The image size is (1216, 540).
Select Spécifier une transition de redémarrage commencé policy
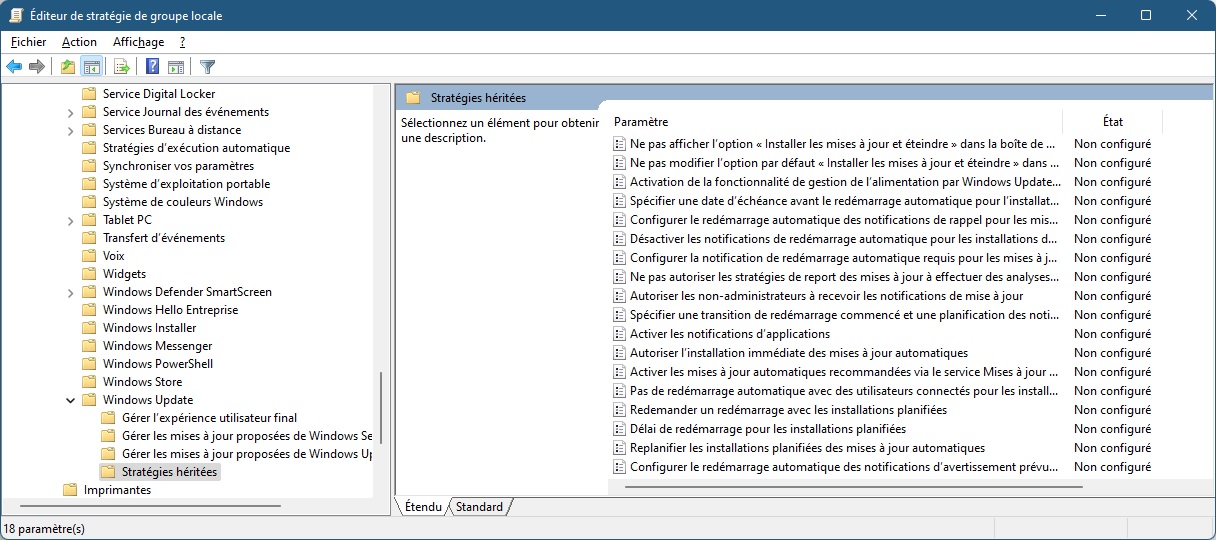[844, 315]
